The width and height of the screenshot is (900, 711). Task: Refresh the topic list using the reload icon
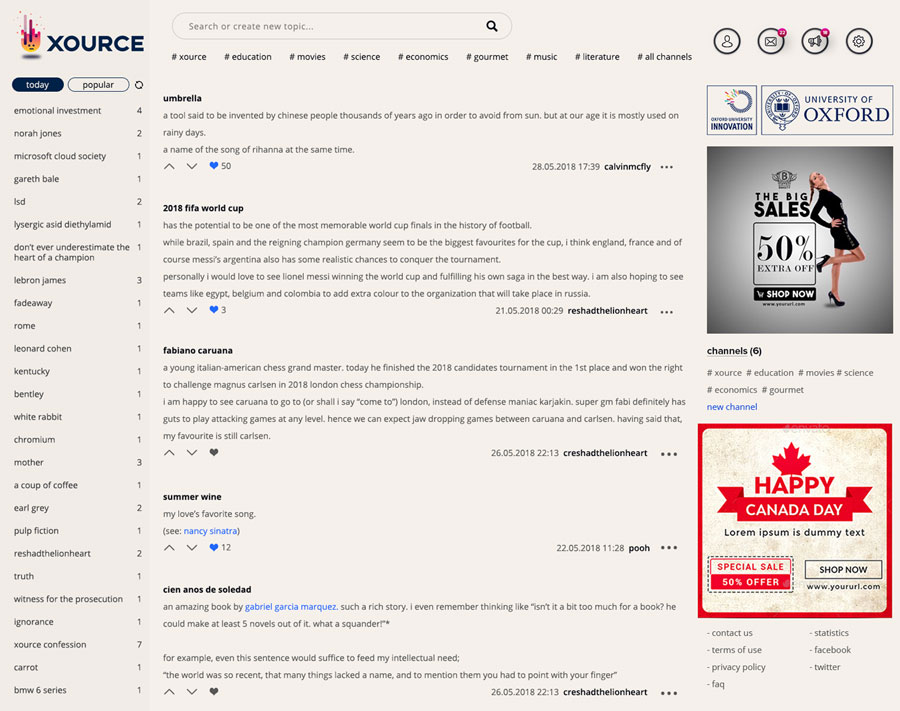139,85
